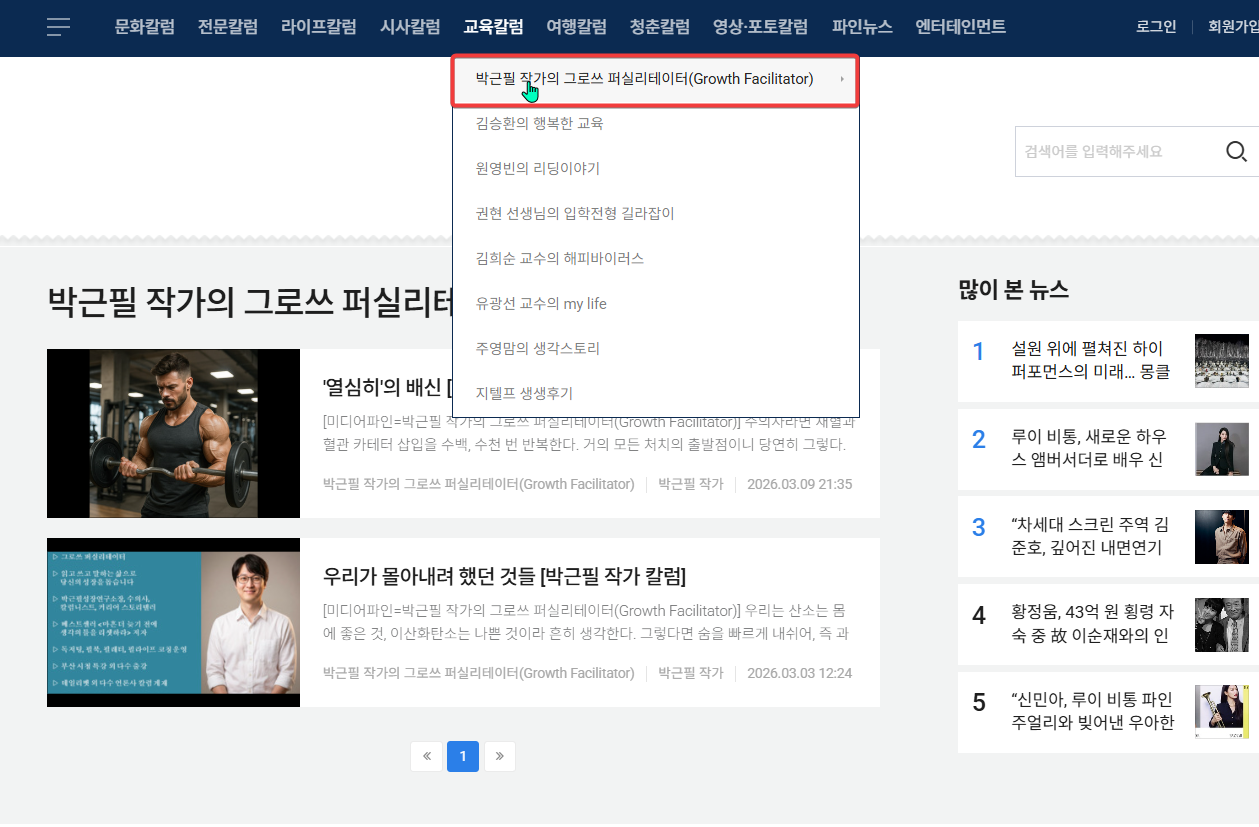Select 박근필 작가의 그로쓰 퍼실리테이터 dropdown item
Image resolution: width=1259 pixels, height=827 pixels.
click(x=656, y=79)
